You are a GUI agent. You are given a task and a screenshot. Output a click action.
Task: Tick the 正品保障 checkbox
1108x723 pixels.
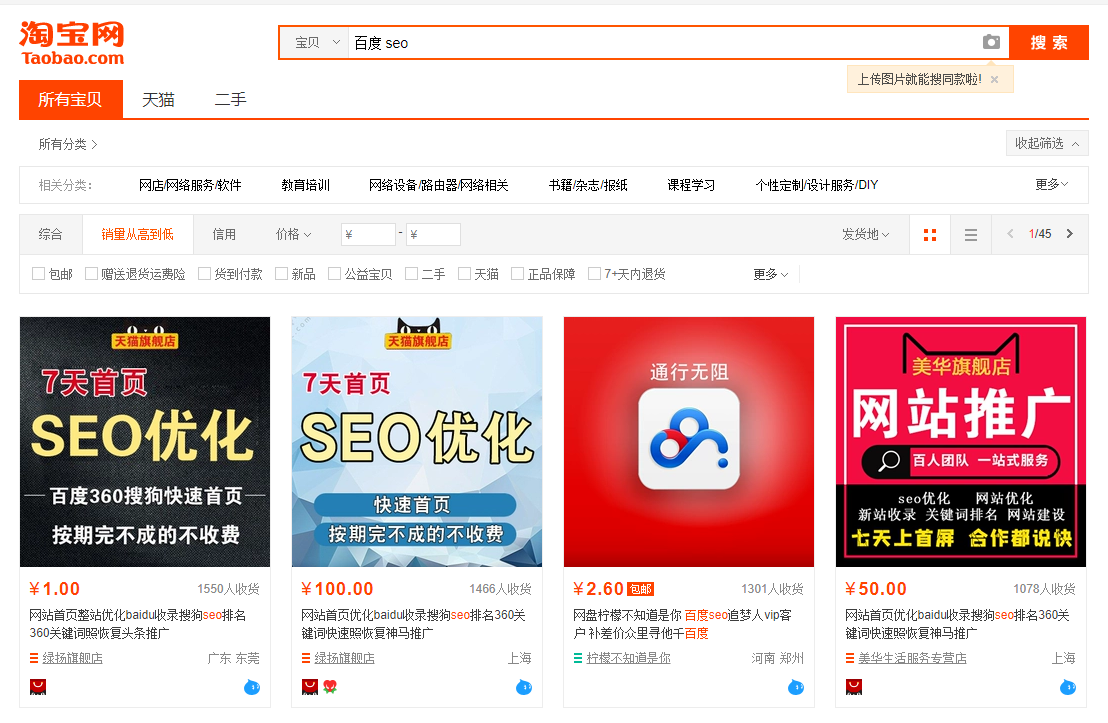tap(517, 274)
